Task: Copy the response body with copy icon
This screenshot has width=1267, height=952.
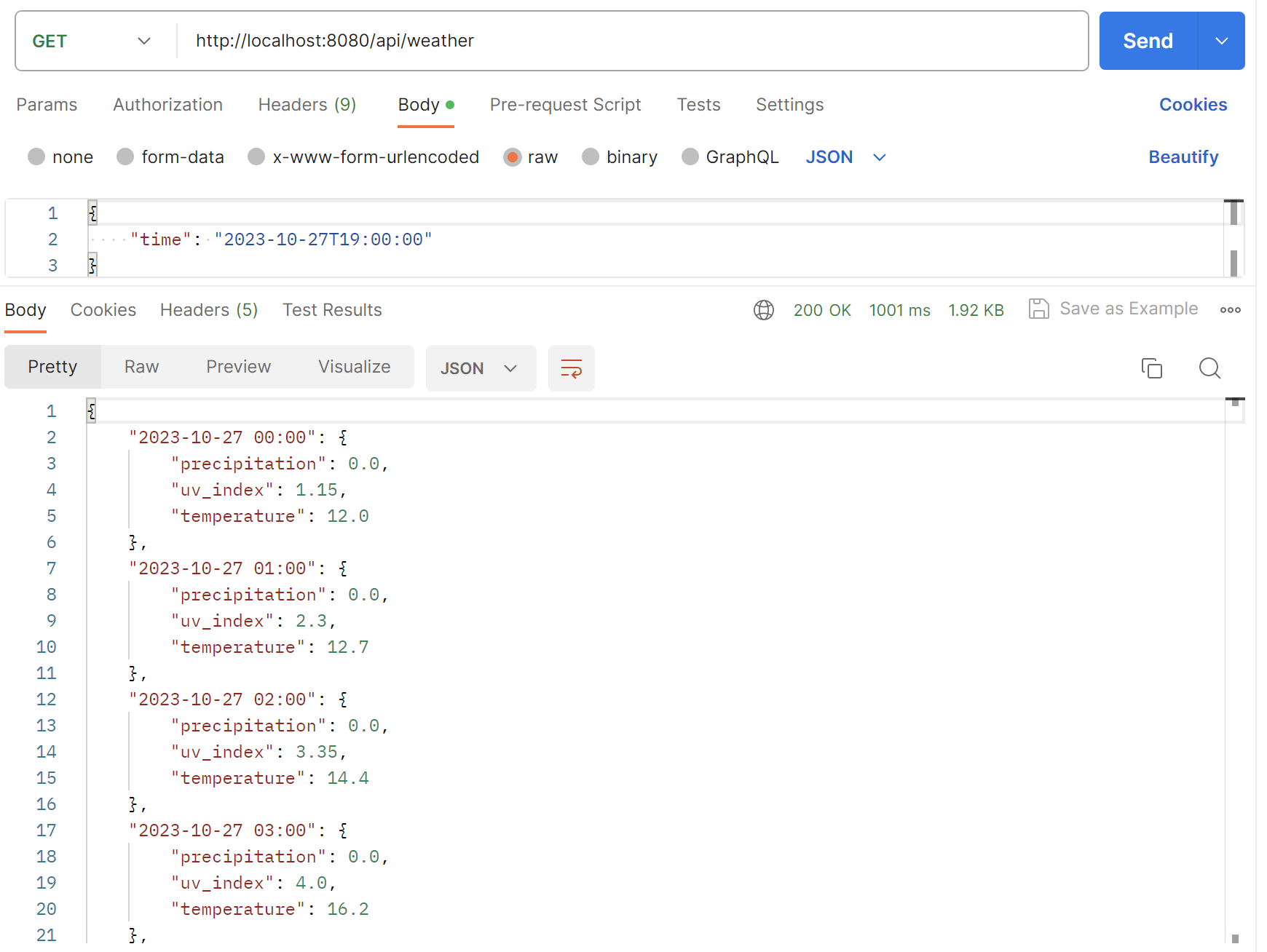Action: 1152,368
